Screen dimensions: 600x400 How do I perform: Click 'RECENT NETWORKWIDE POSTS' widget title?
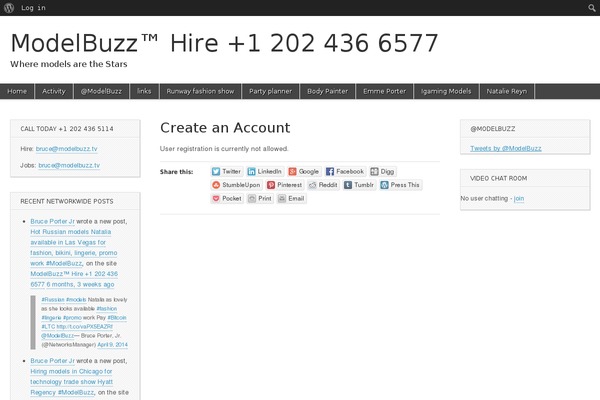click(67, 201)
